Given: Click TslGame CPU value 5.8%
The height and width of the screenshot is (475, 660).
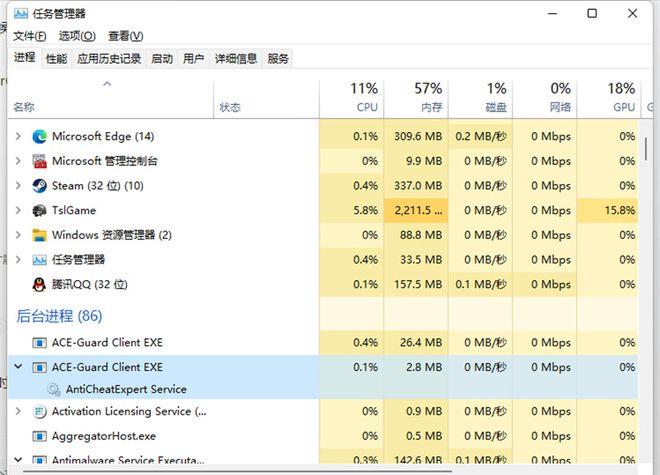Looking at the screenshot, I should (x=366, y=210).
